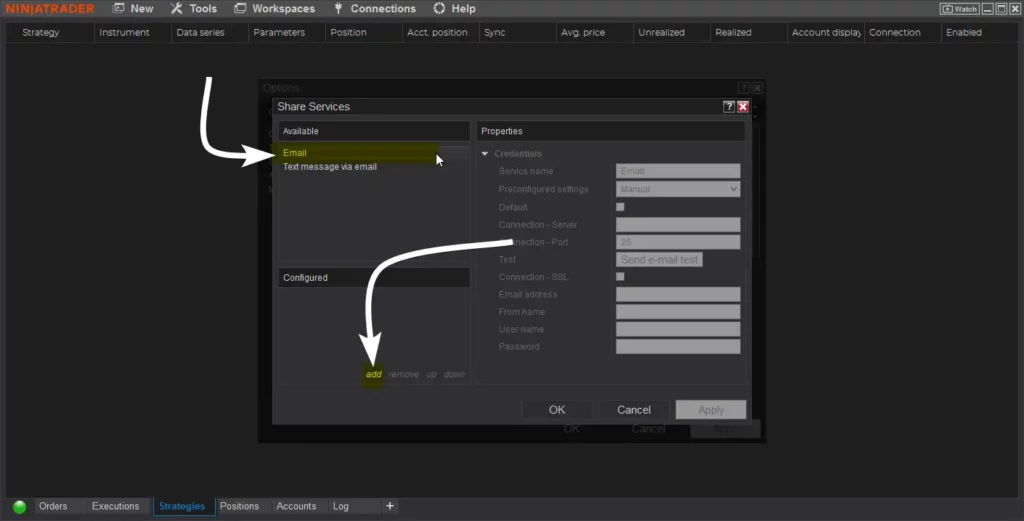This screenshot has height=521, width=1024.
Task: Switch to the Orders tab
Action: (53, 506)
